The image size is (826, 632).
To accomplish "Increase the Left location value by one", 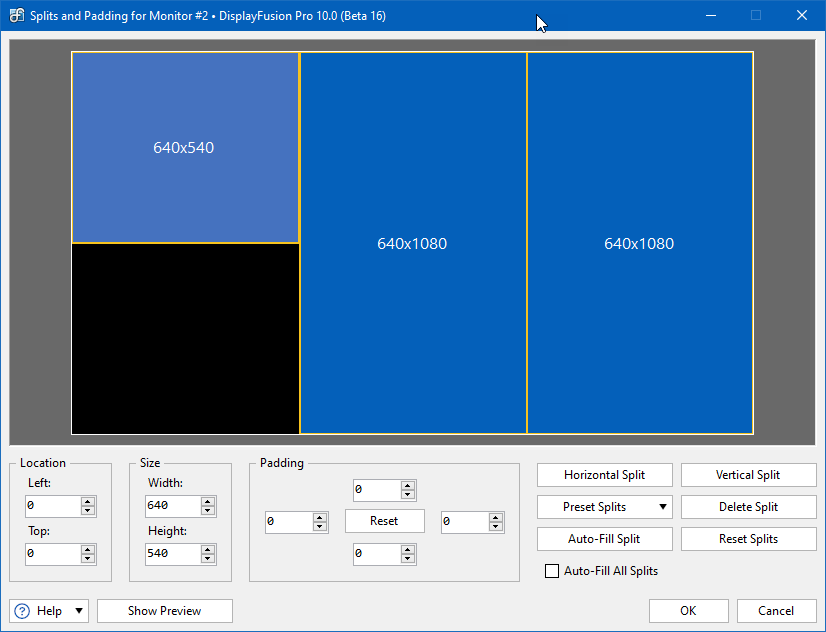I will point(88,502).
